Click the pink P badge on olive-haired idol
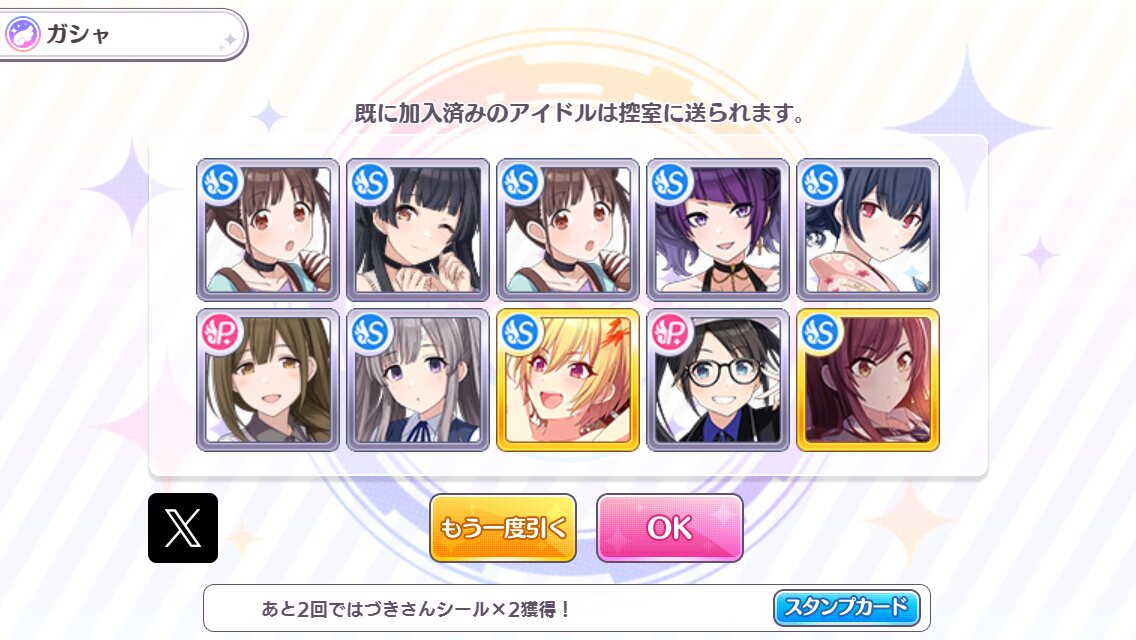Image resolution: width=1136 pixels, height=640 pixels. tap(220, 333)
